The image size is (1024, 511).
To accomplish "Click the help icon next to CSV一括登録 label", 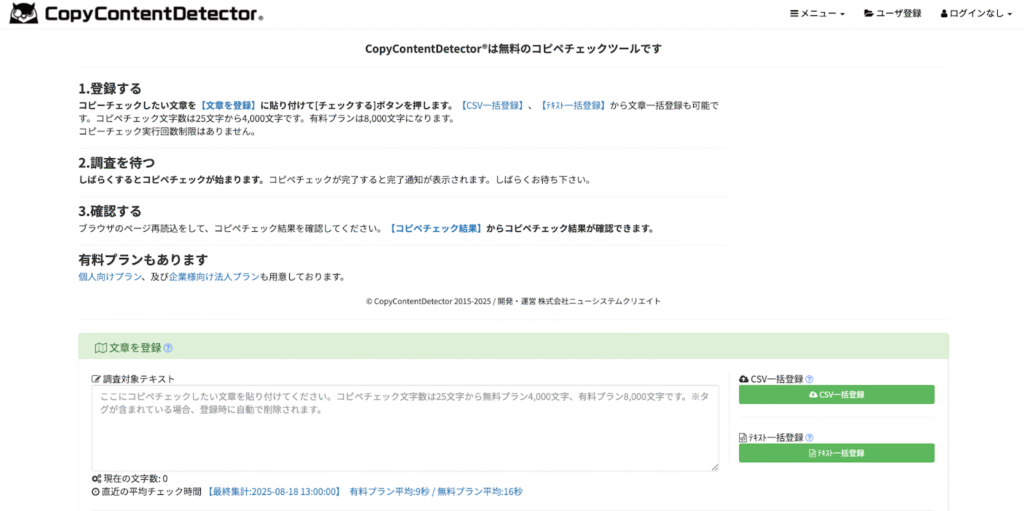I will [809, 379].
